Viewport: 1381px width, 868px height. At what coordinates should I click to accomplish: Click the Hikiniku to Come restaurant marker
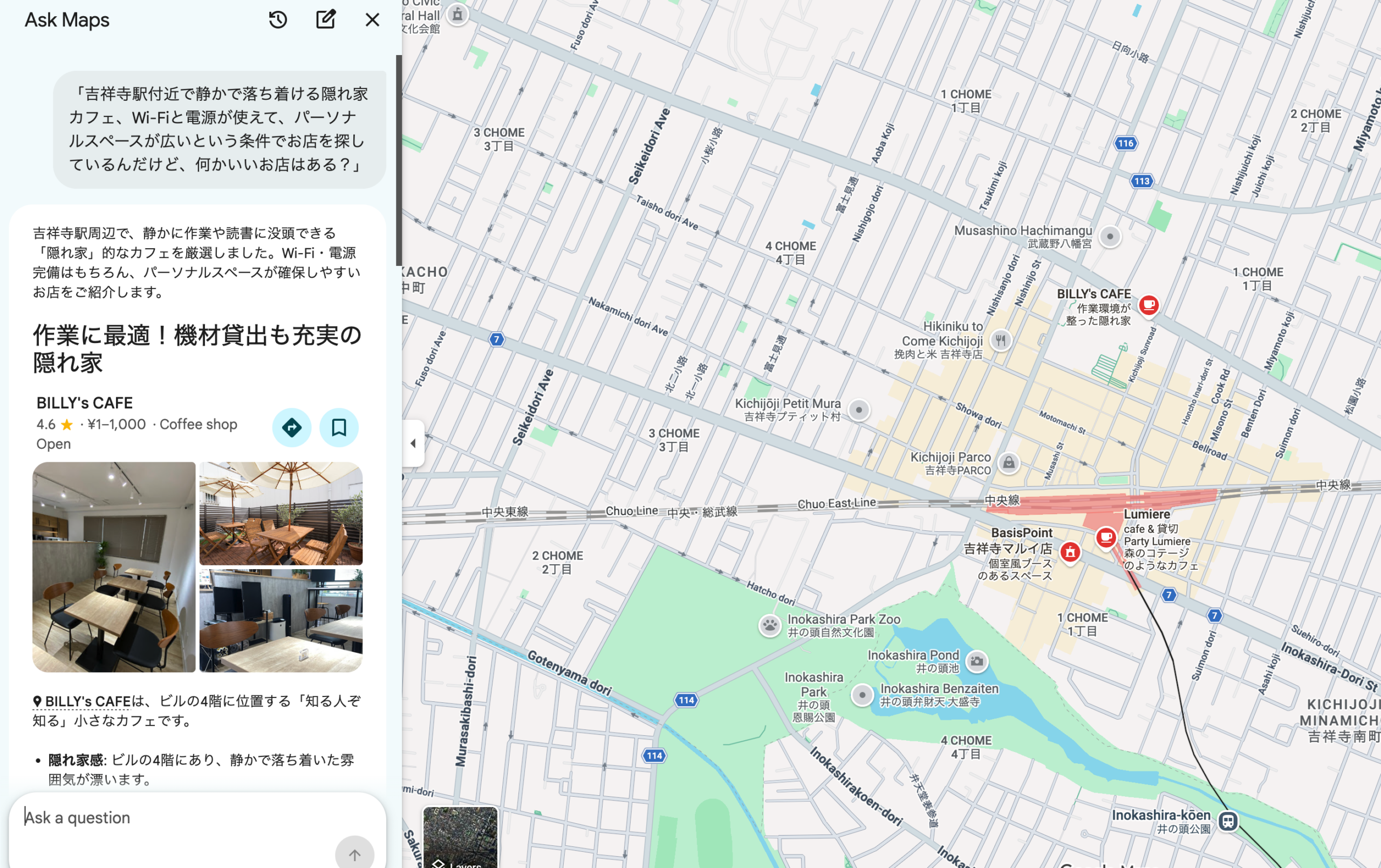pyautogui.click(x=1000, y=340)
